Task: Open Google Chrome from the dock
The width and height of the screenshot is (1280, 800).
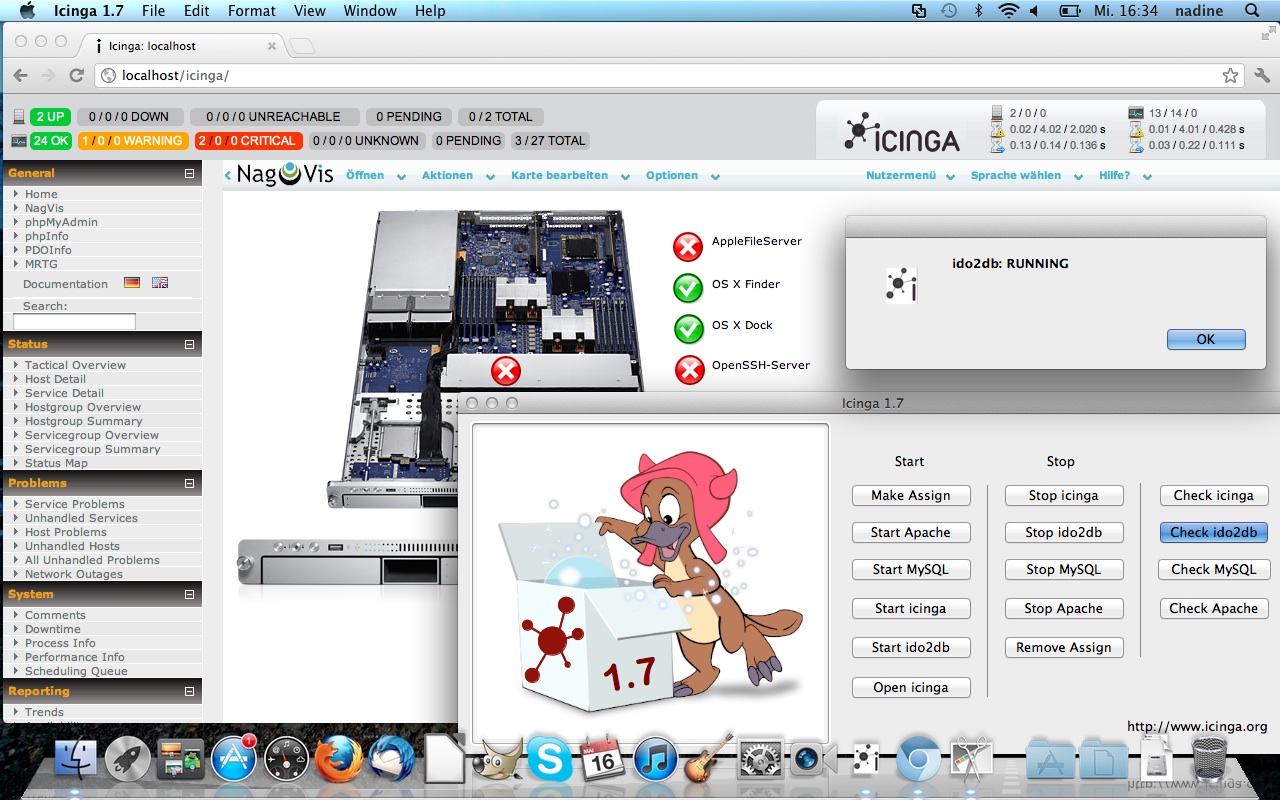Action: [918, 758]
